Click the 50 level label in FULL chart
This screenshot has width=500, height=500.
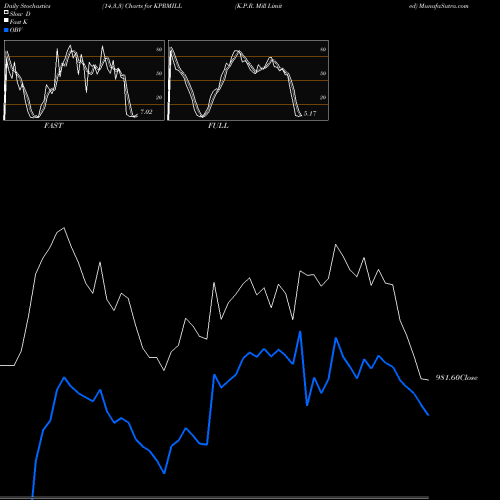tap(323, 74)
